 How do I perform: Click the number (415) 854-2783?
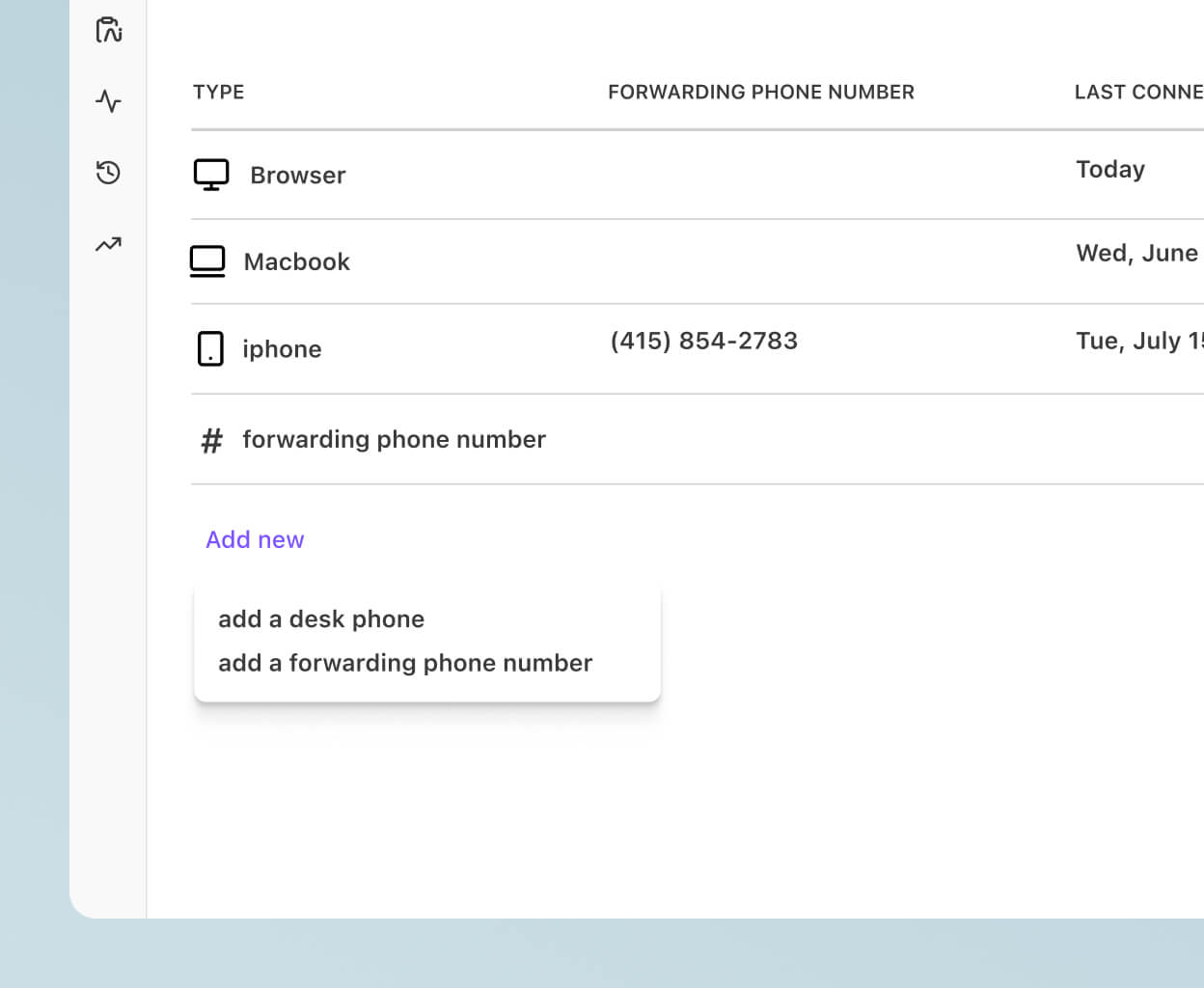[x=704, y=341]
